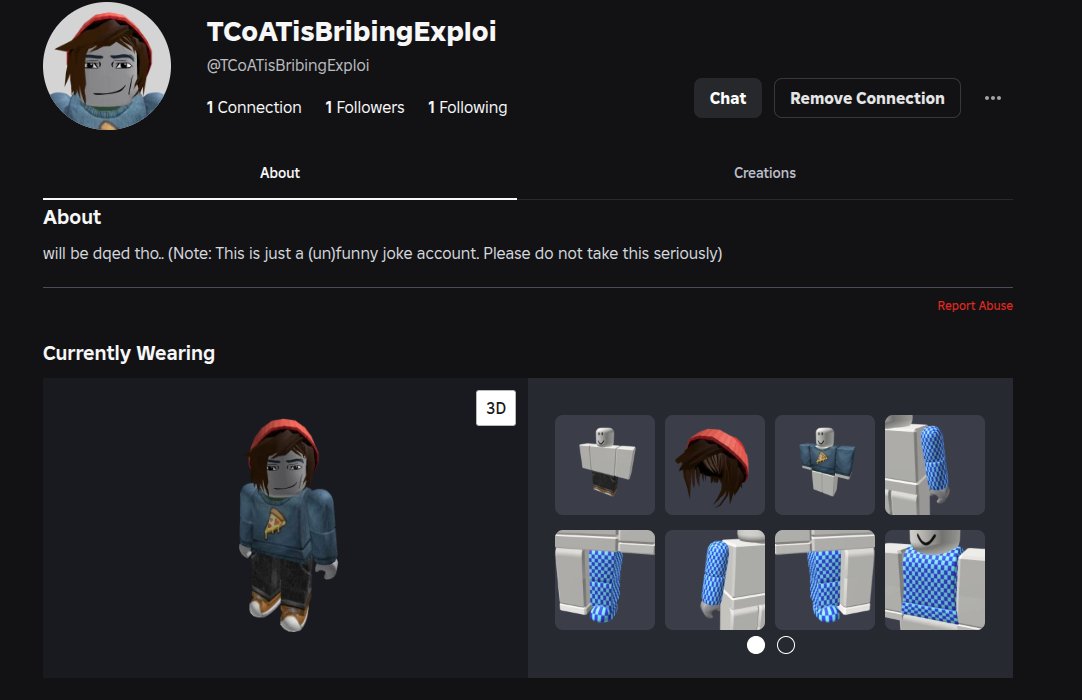1082x700 pixels.
Task: Click the TCoATisBribingExploi display name heading
Action: [351, 32]
